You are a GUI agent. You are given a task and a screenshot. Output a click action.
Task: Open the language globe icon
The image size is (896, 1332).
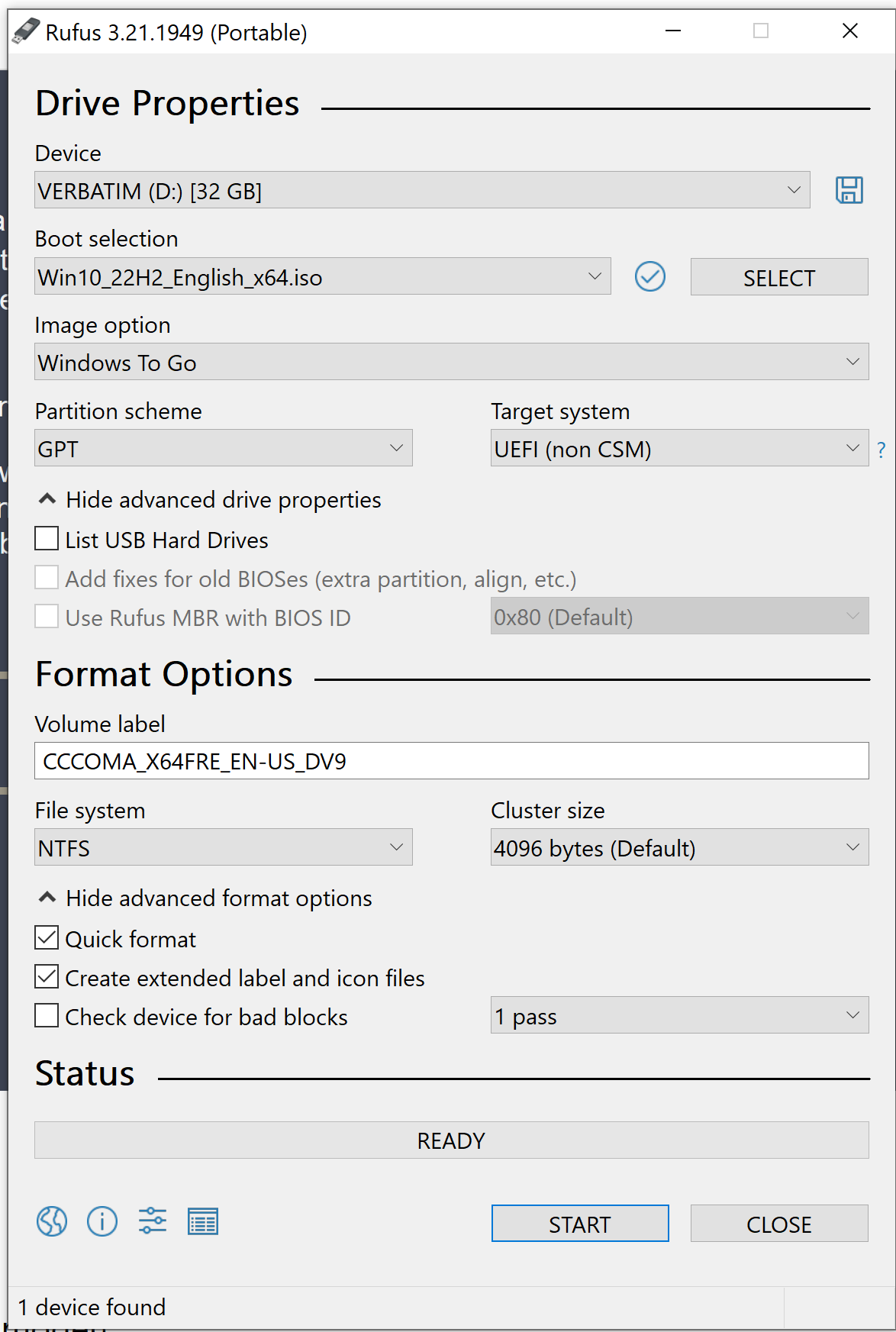[52, 1221]
